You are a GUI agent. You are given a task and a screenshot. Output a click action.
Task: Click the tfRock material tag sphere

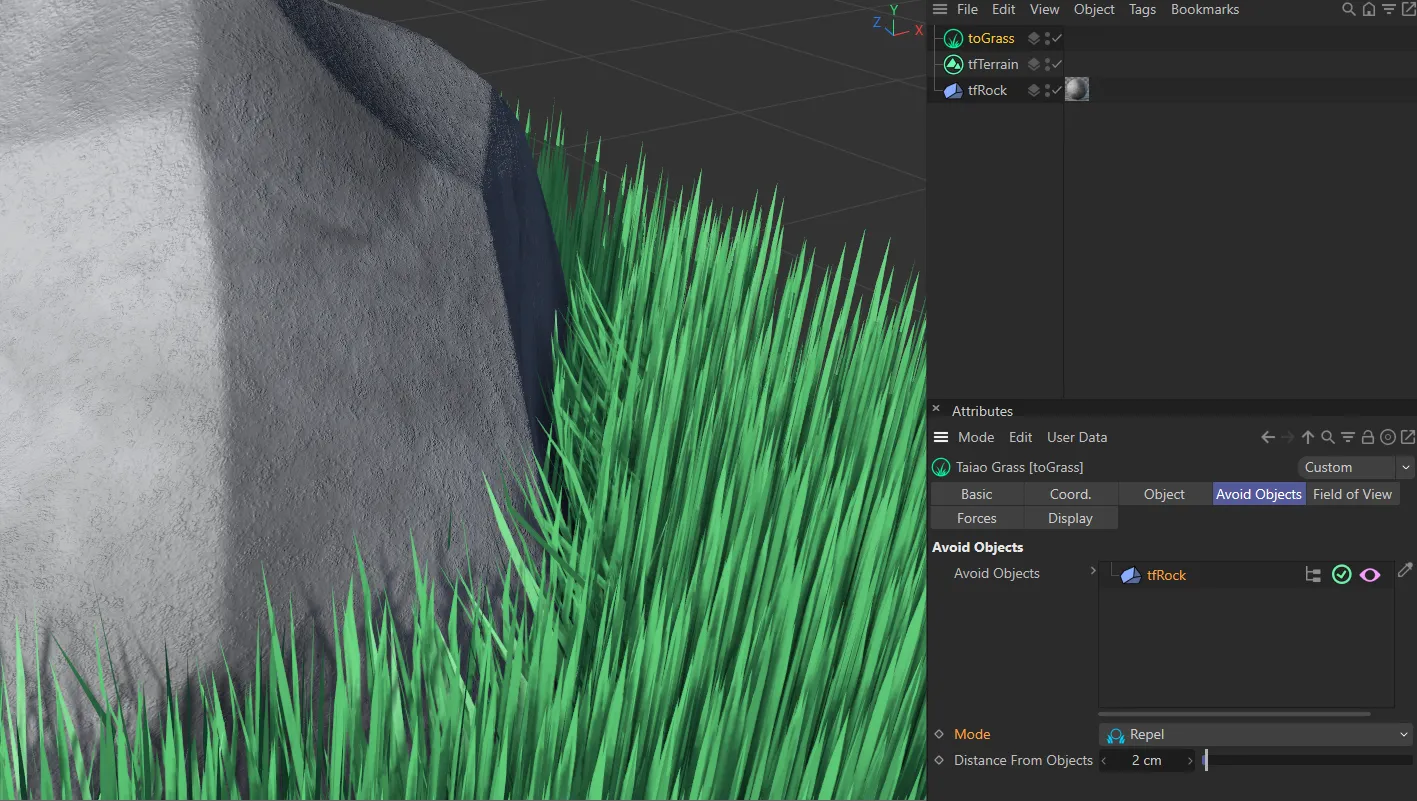click(x=1076, y=90)
